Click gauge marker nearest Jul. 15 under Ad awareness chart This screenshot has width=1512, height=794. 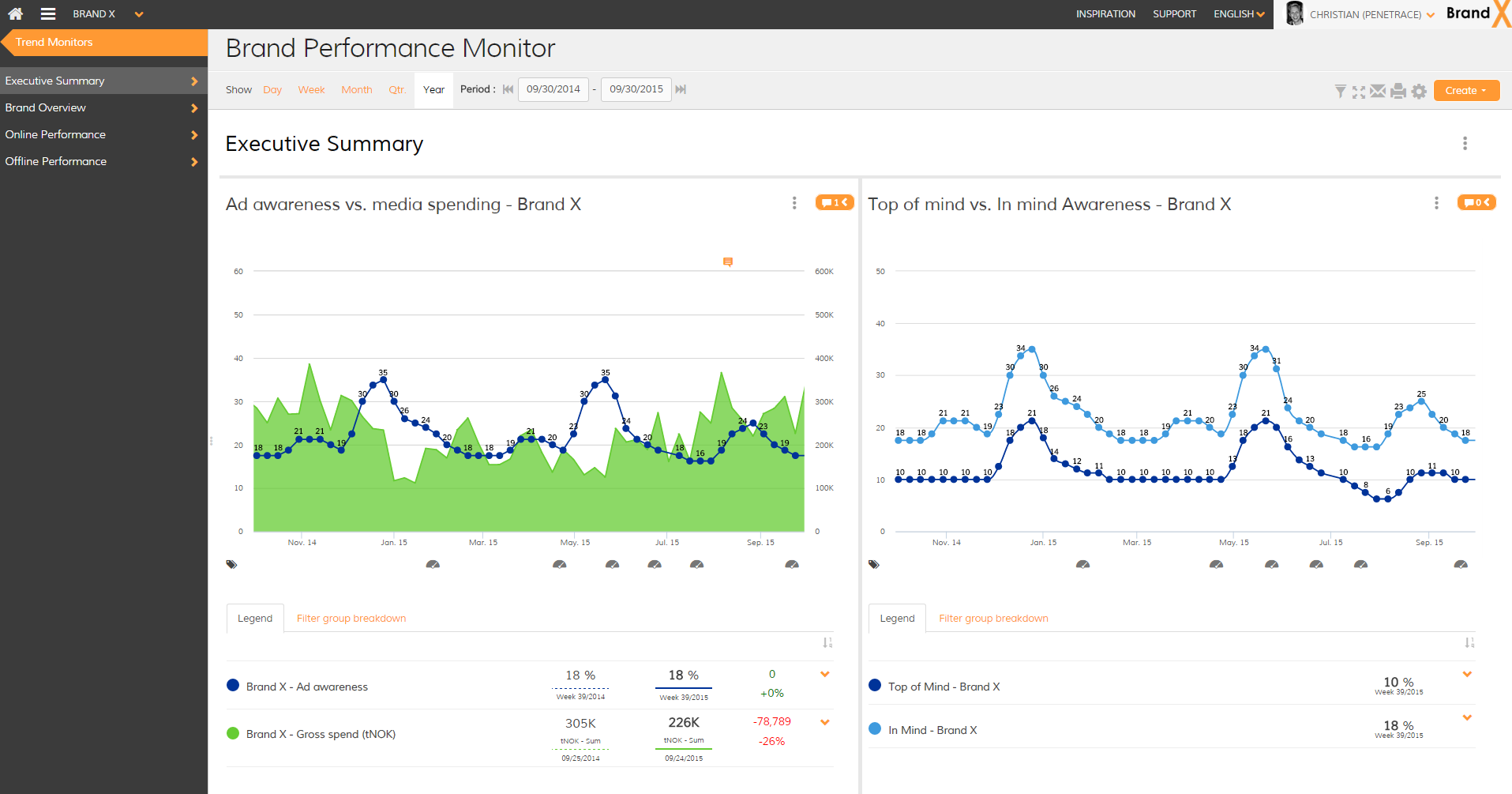pyautogui.click(x=655, y=564)
